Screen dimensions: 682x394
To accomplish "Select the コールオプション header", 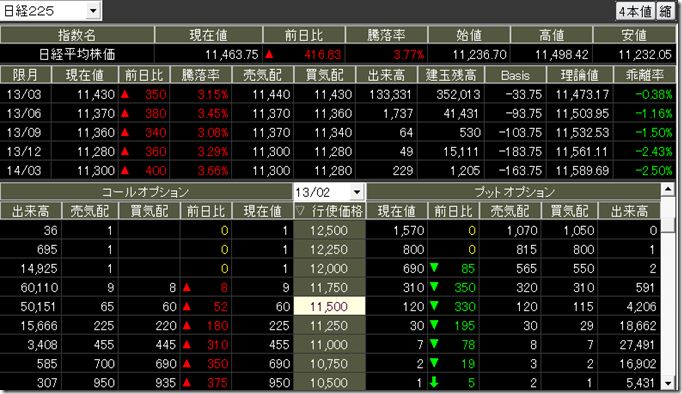I will pyautogui.click(x=146, y=192).
